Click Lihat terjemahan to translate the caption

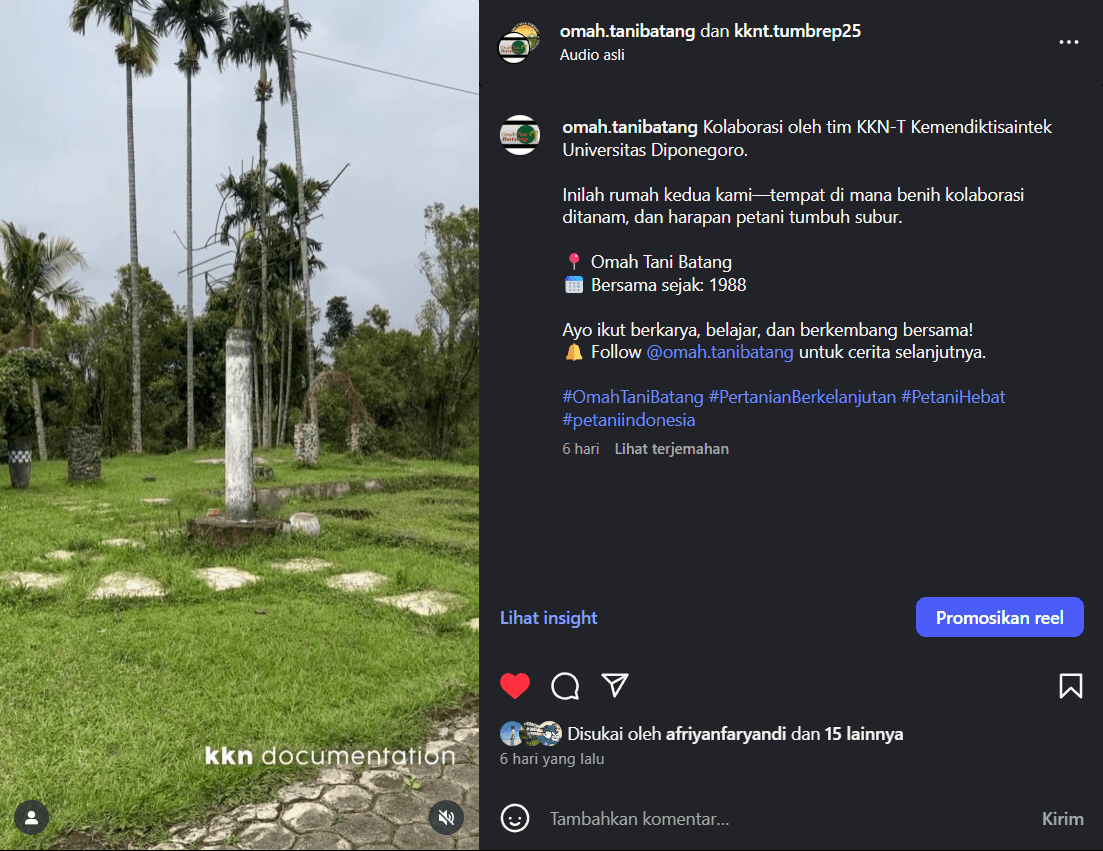click(671, 448)
